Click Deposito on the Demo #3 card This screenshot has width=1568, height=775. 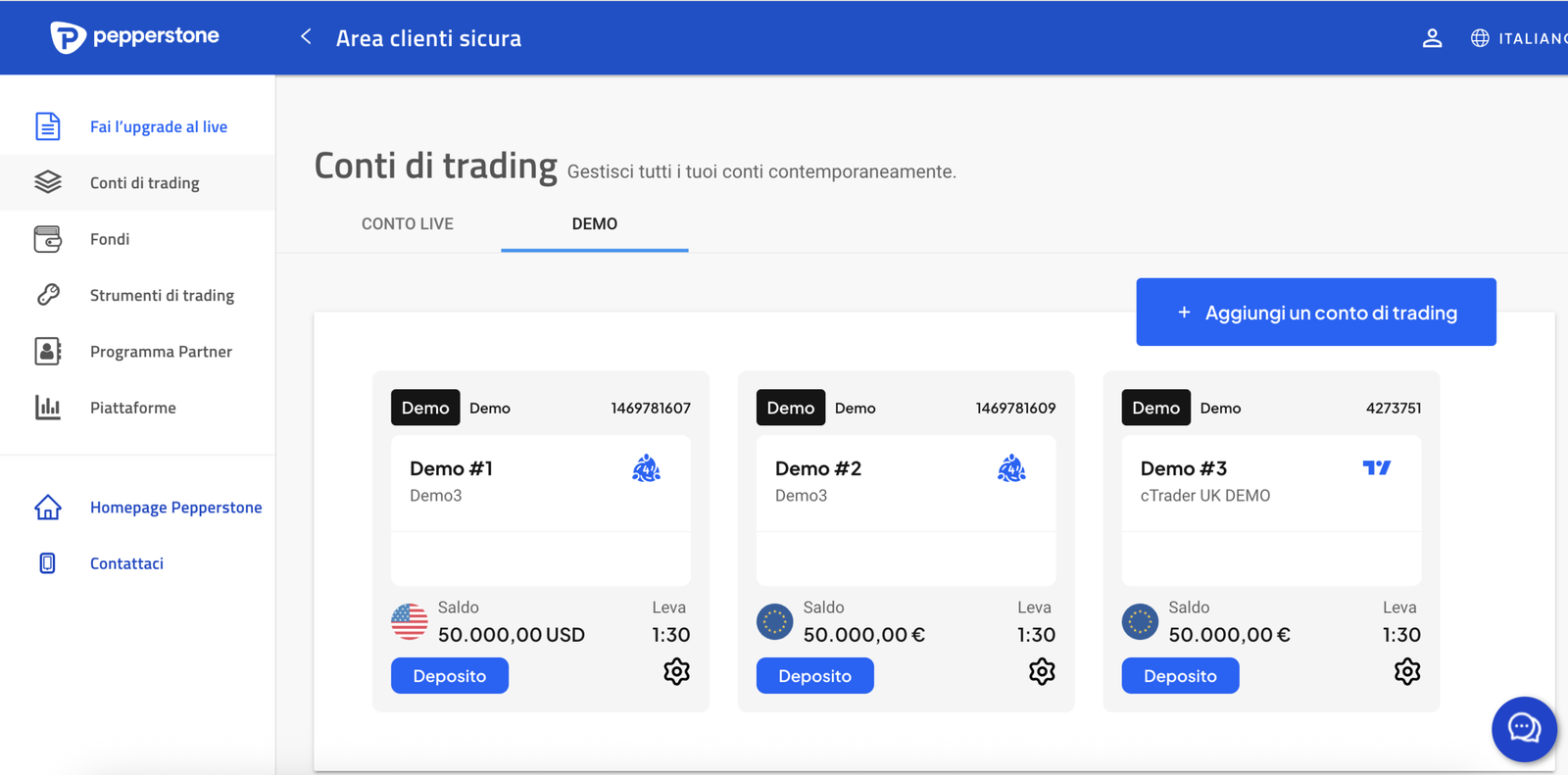(1180, 676)
